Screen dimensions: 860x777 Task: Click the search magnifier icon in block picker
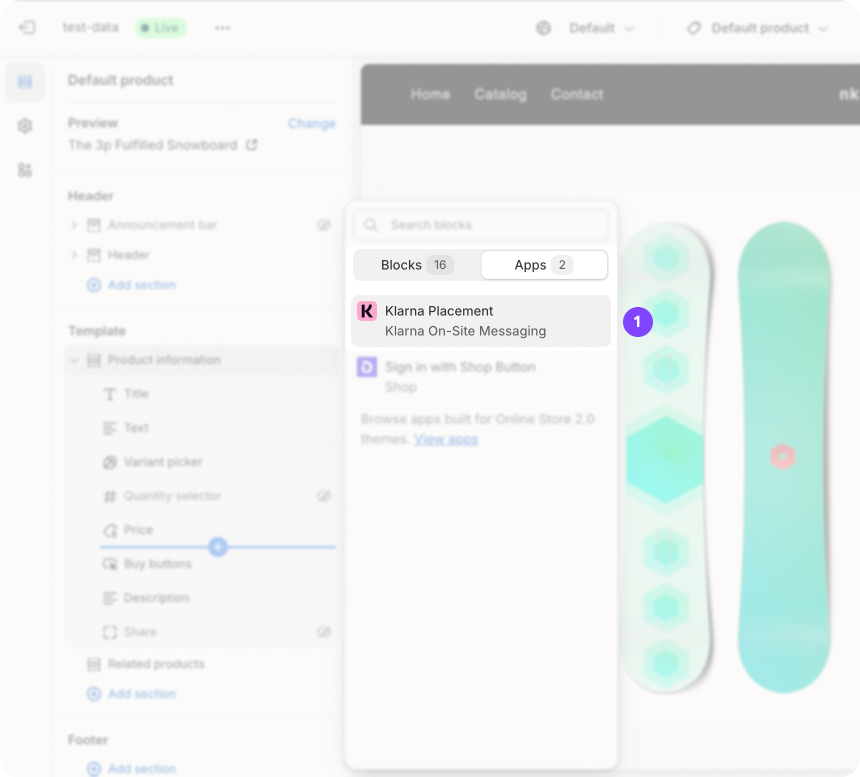[x=371, y=225]
